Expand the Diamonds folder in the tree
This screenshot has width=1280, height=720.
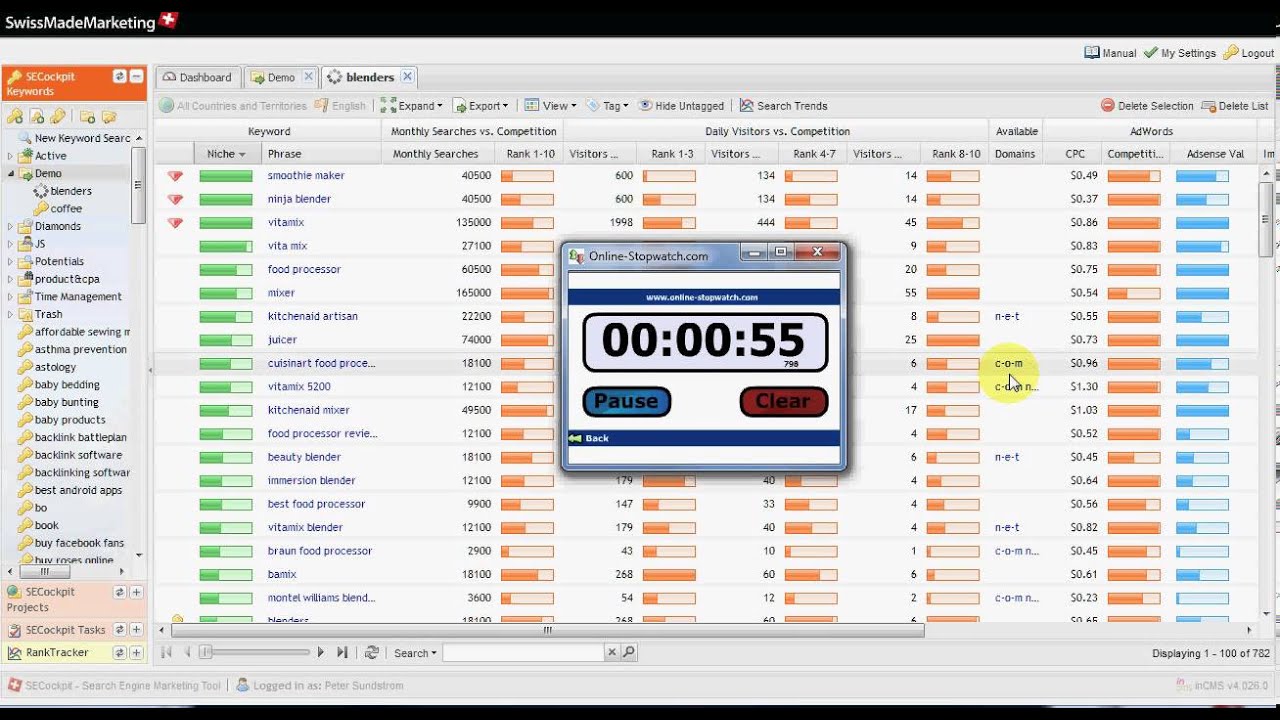click(10, 227)
